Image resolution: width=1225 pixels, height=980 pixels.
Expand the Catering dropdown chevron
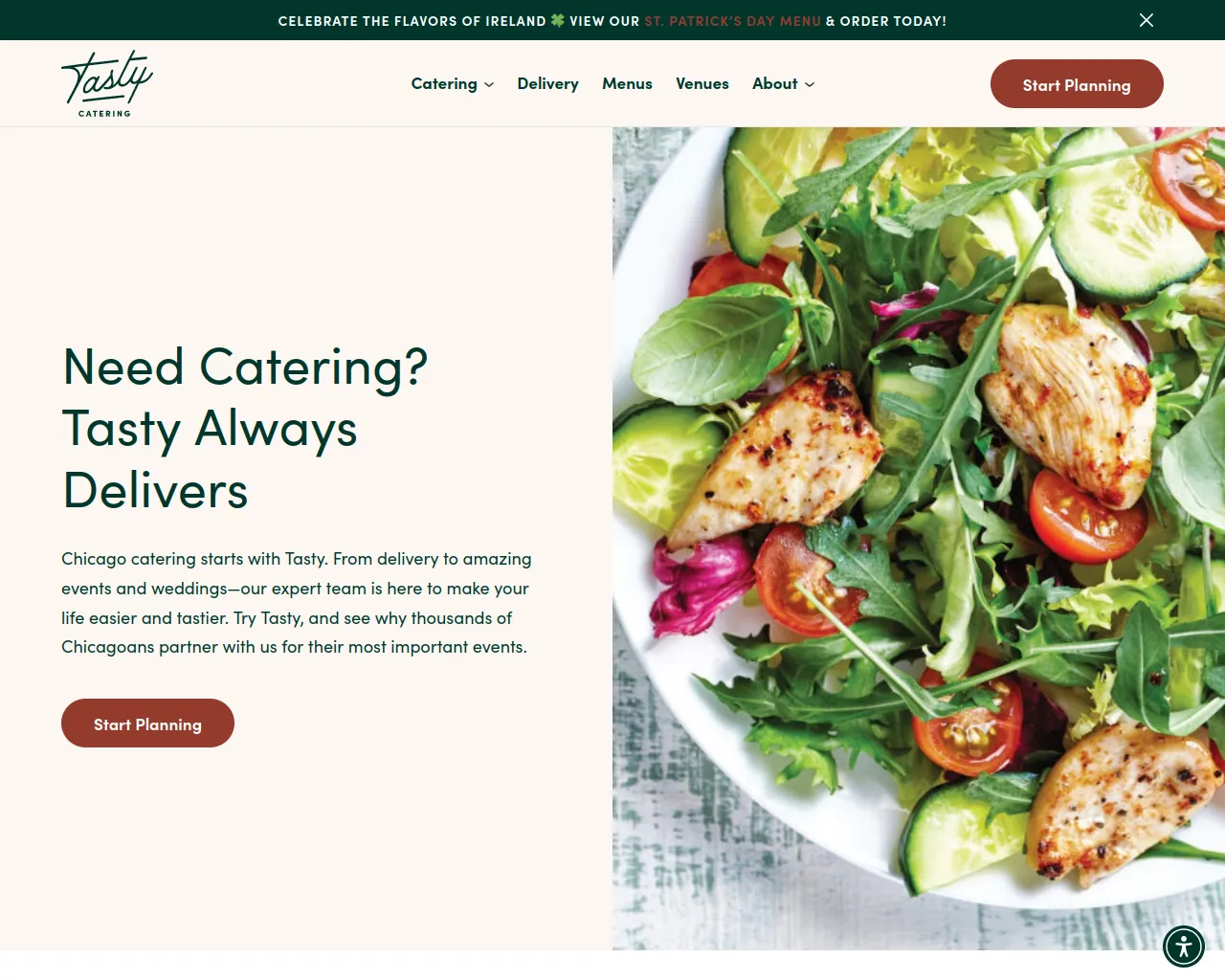489,84
